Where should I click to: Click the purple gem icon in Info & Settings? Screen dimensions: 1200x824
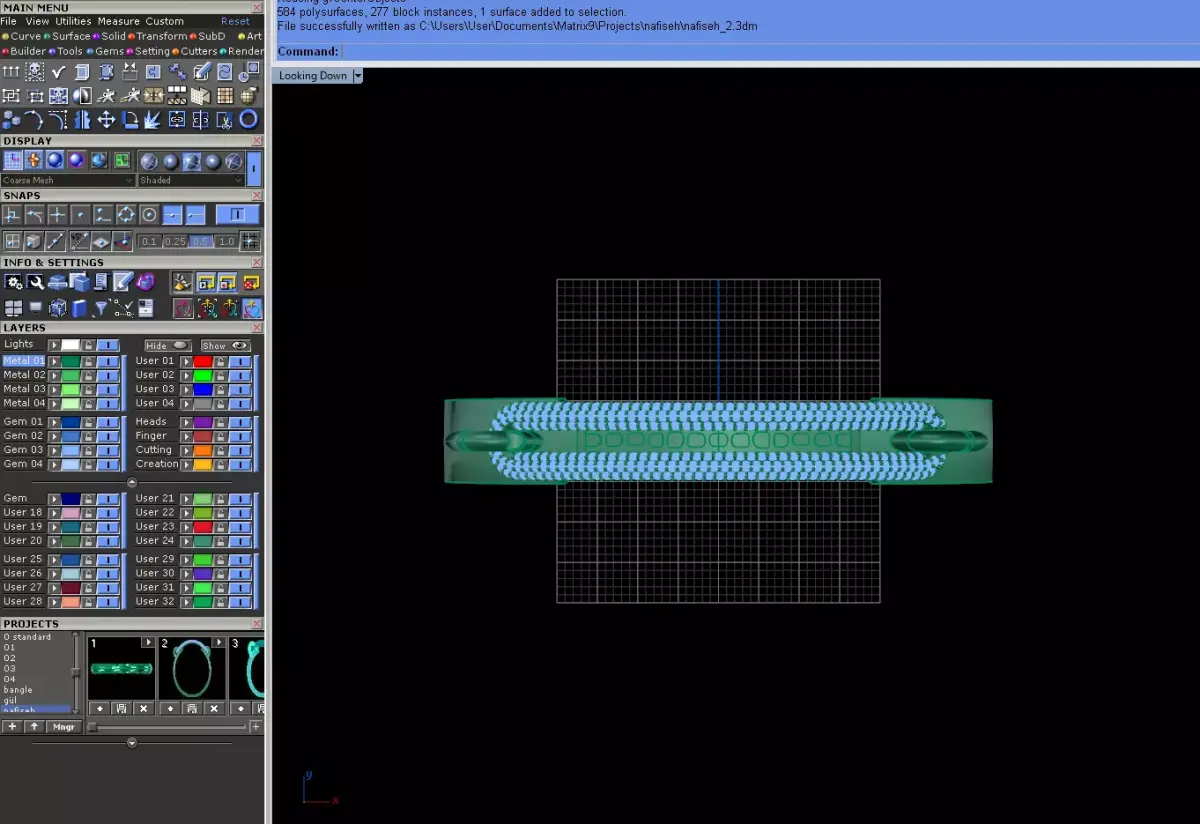(146, 282)
